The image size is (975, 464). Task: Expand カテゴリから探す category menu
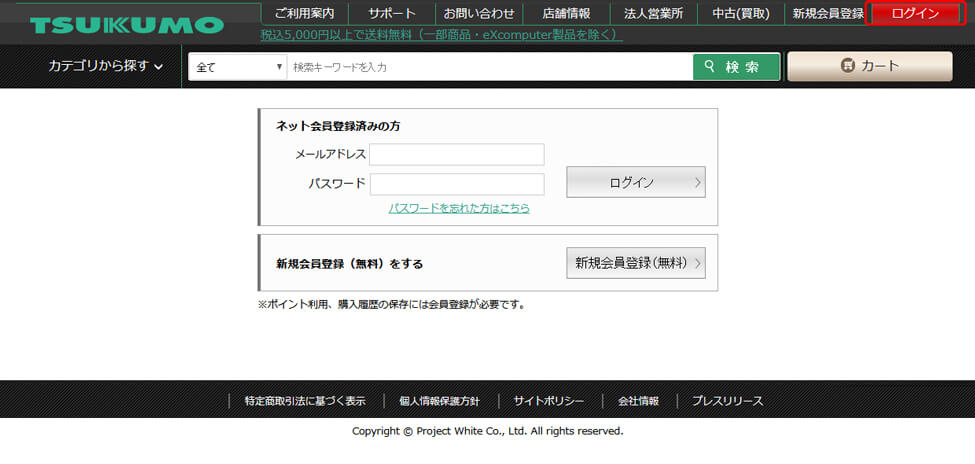(105, 66)
